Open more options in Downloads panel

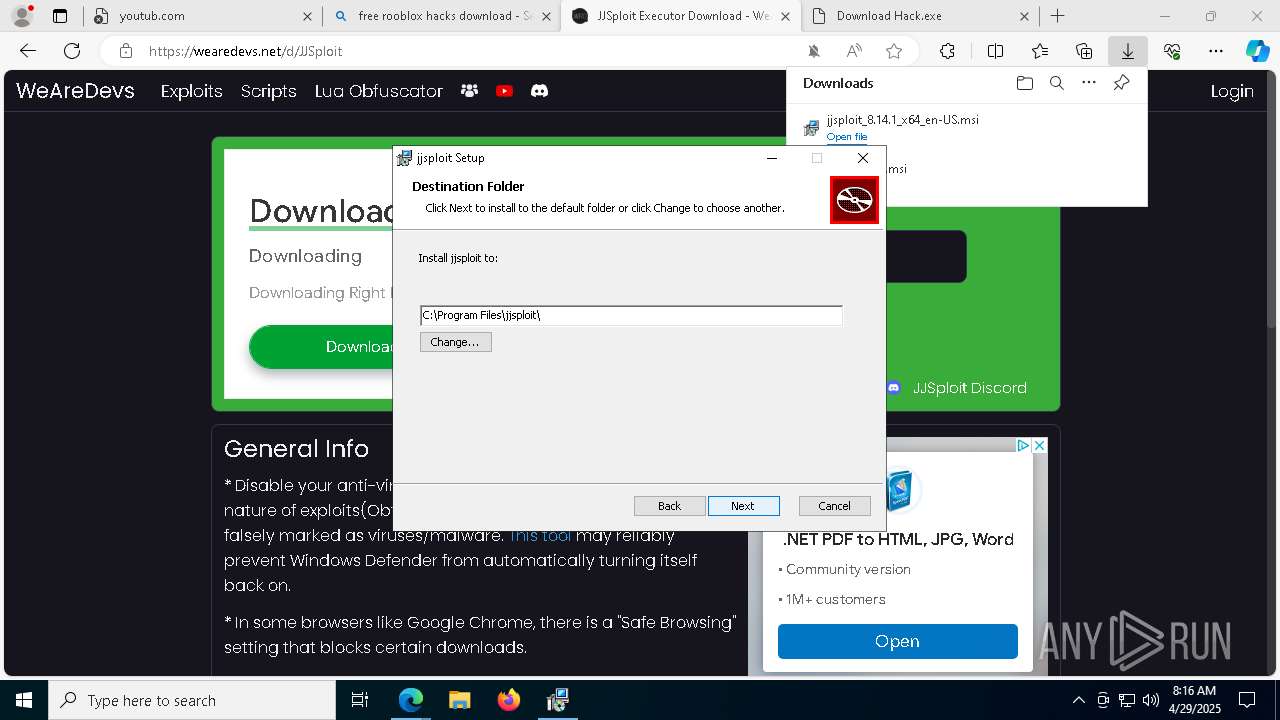click(1089, 83)
